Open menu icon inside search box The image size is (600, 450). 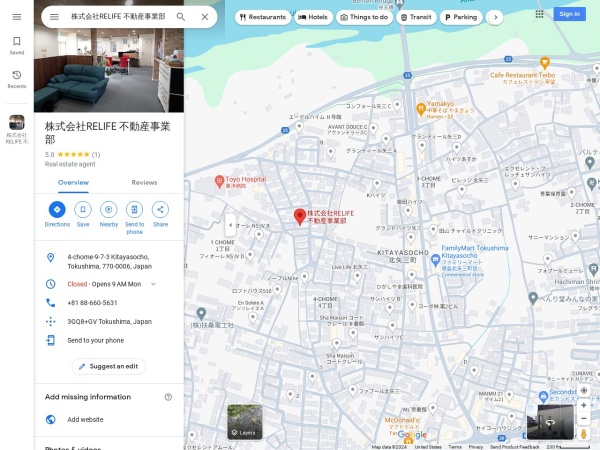pos(54,17)
